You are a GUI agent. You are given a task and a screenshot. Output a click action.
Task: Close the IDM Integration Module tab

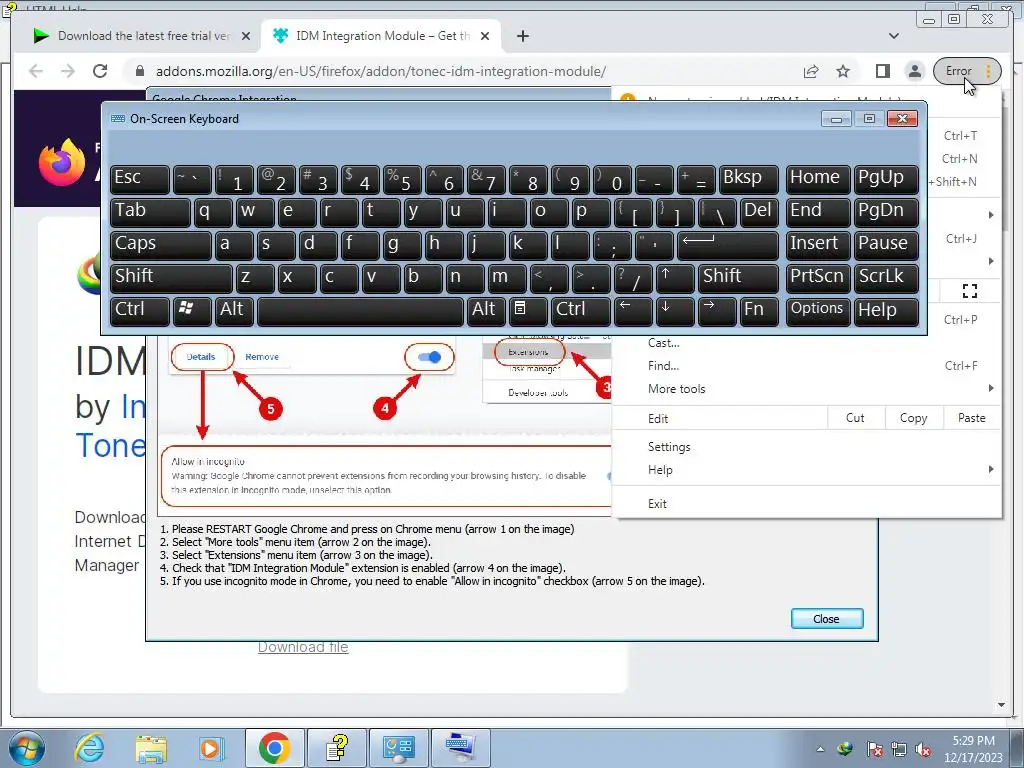(485, 36)
